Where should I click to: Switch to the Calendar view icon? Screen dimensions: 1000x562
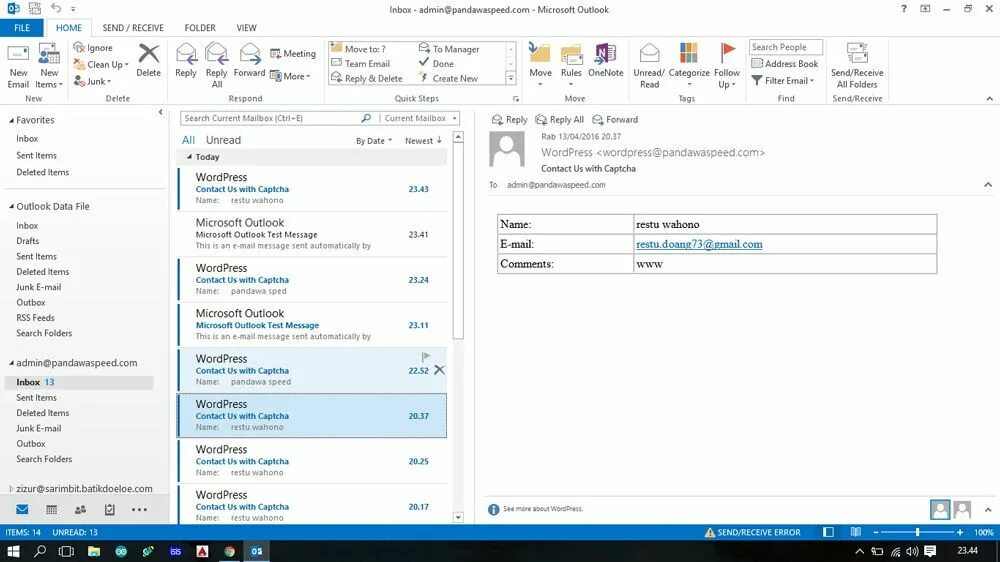click(52, 509)
